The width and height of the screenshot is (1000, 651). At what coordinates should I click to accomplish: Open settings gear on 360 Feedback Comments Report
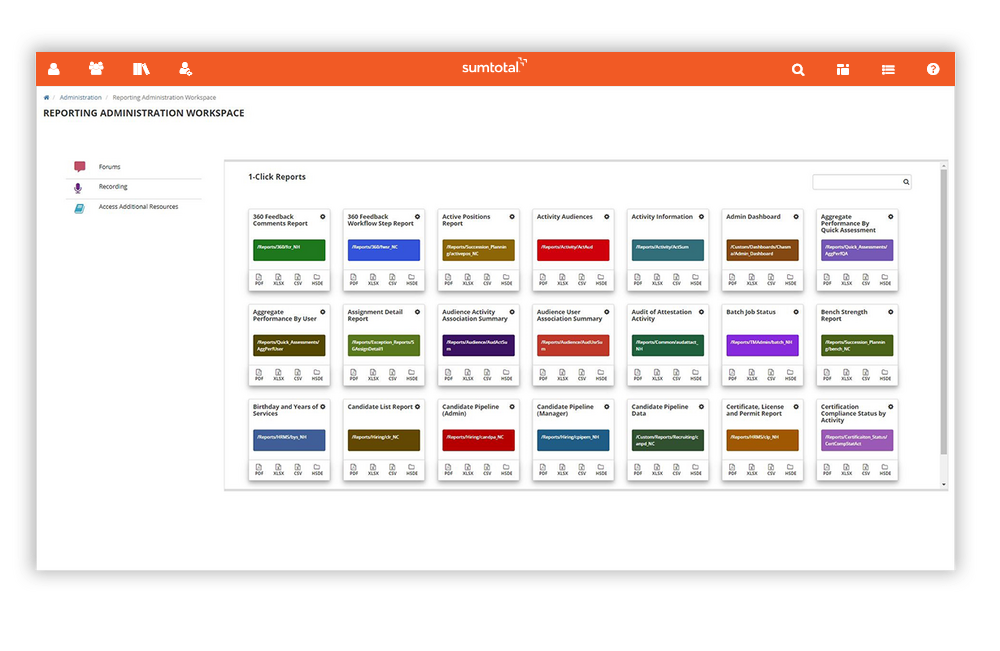(323, 217)
